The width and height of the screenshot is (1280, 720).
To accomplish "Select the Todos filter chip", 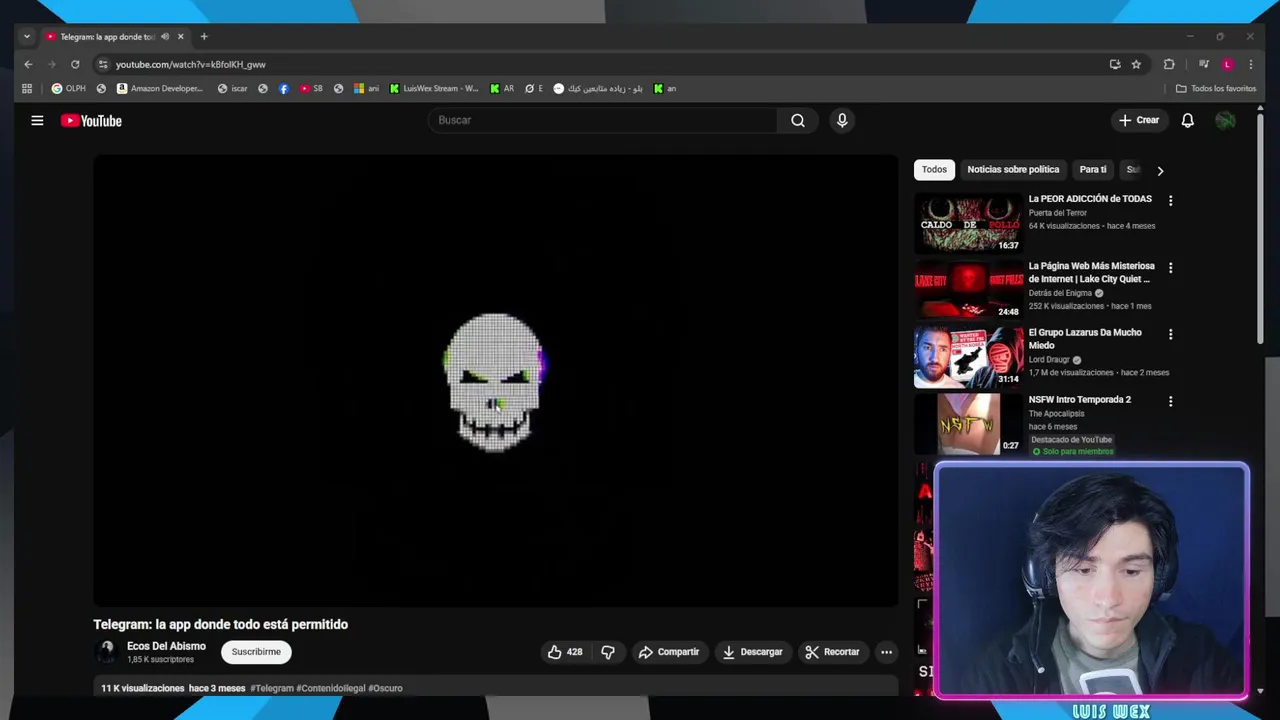I will coord(934,170).
